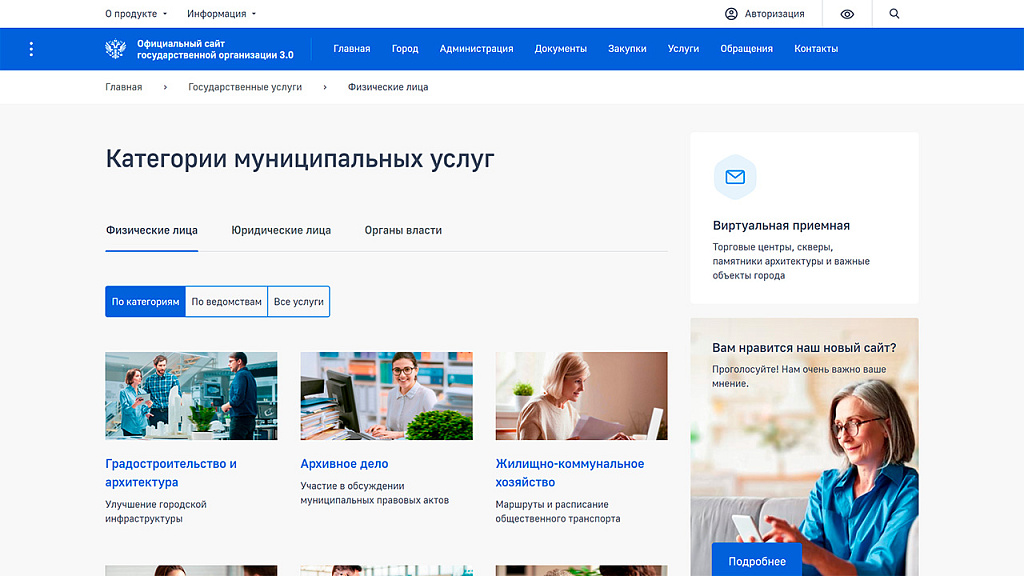Image resolution: width=1024 pixels, height=576 pixels.
Task: Switch to the По ведомствам filter
Action: click(x=227, y=301)
